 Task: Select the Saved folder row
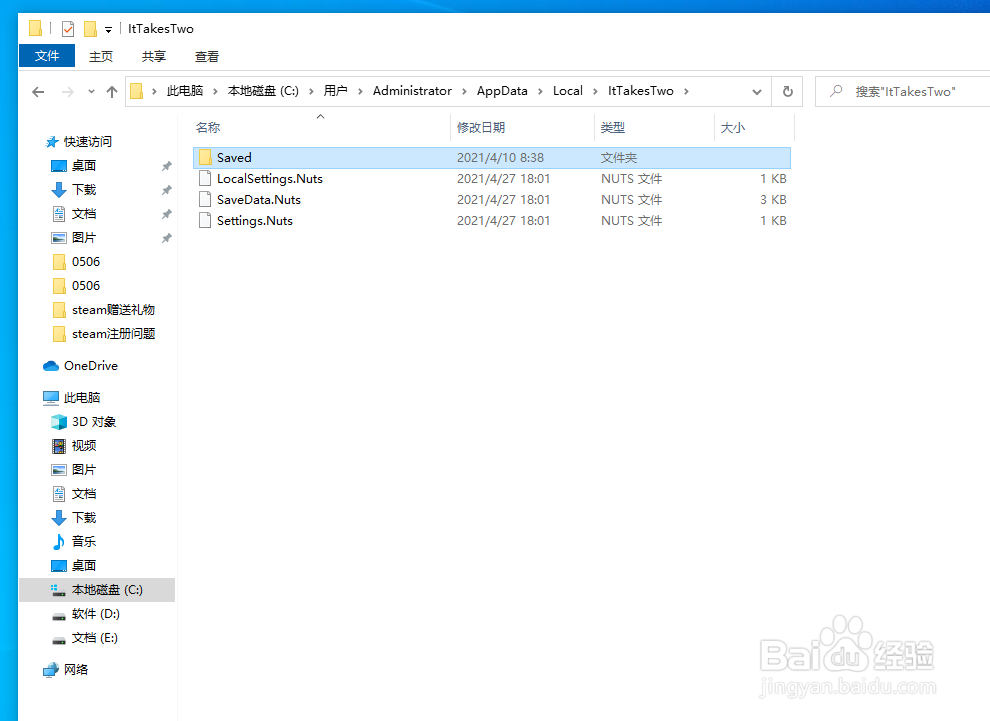492,158
